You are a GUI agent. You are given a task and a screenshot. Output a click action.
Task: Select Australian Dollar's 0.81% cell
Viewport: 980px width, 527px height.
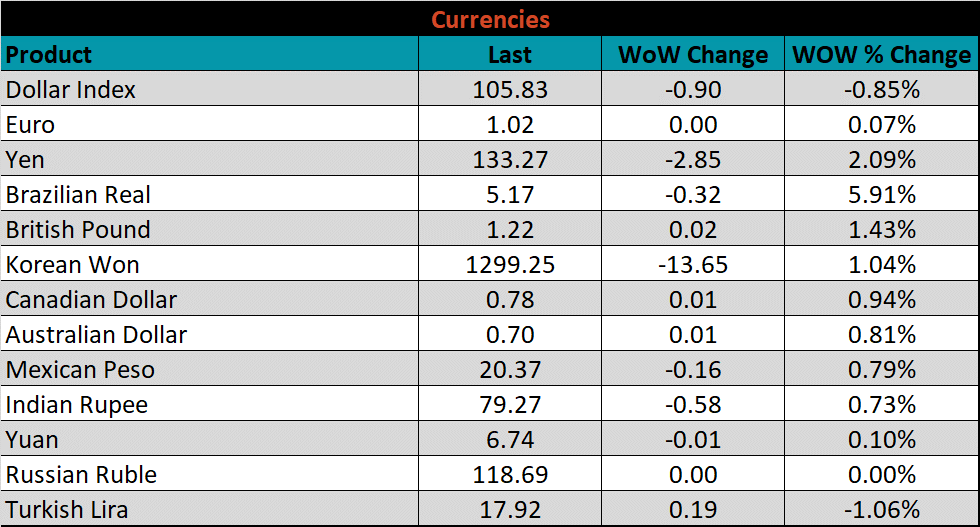(x=881, y=335)
